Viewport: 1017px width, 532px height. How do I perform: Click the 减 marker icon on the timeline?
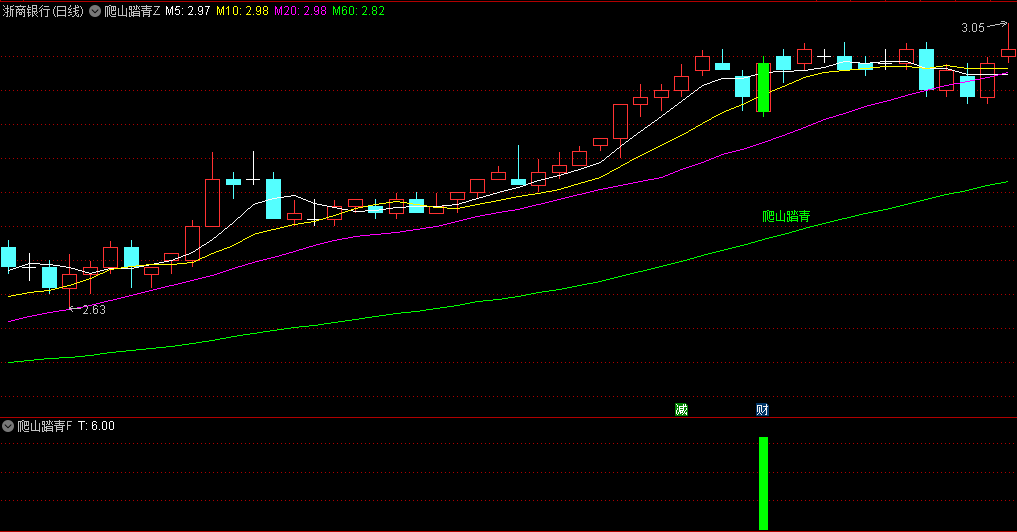(681, 409)
